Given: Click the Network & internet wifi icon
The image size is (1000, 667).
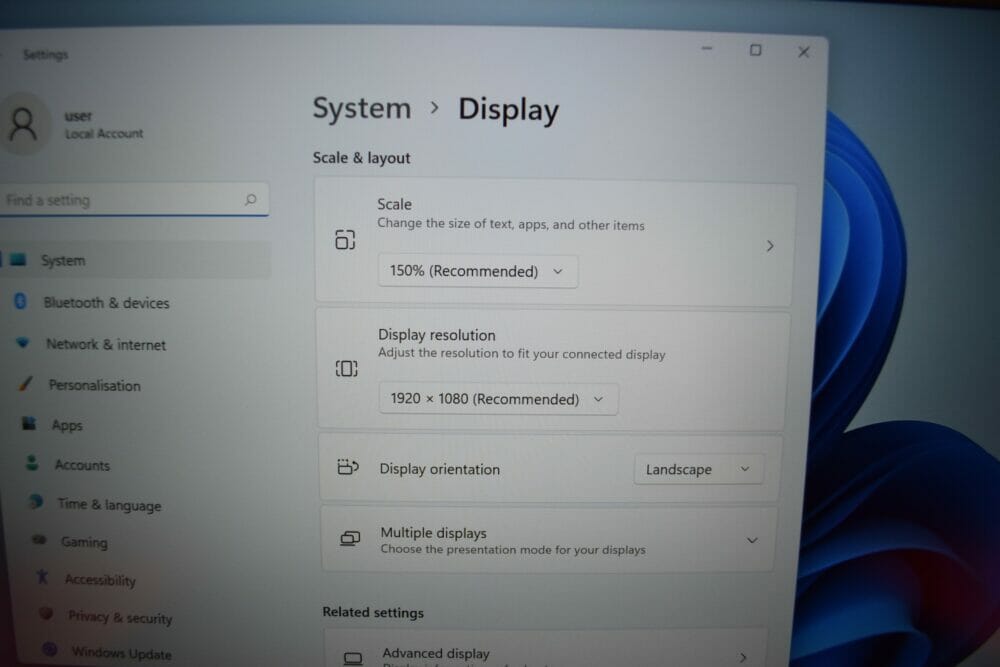Looking at the screenshot, I should pyautogui.click(x=23, y=343).
